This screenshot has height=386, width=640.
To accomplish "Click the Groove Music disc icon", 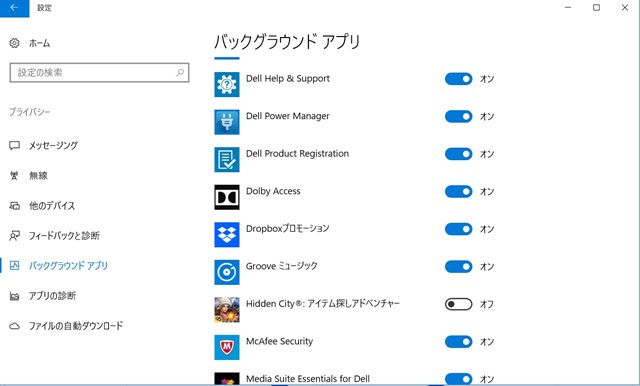I will click(x=227, y=272).
